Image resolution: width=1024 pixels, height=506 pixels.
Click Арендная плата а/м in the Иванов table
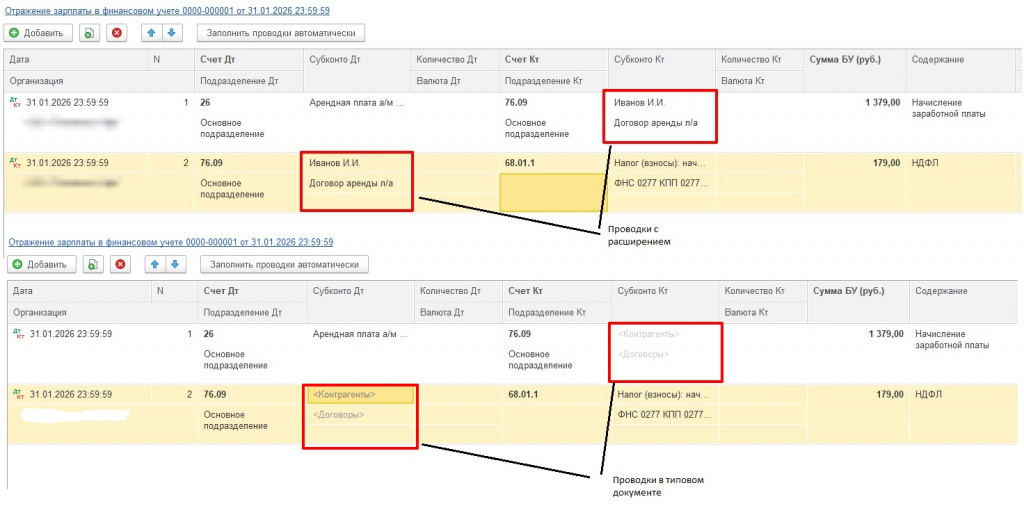coord(356,103)
